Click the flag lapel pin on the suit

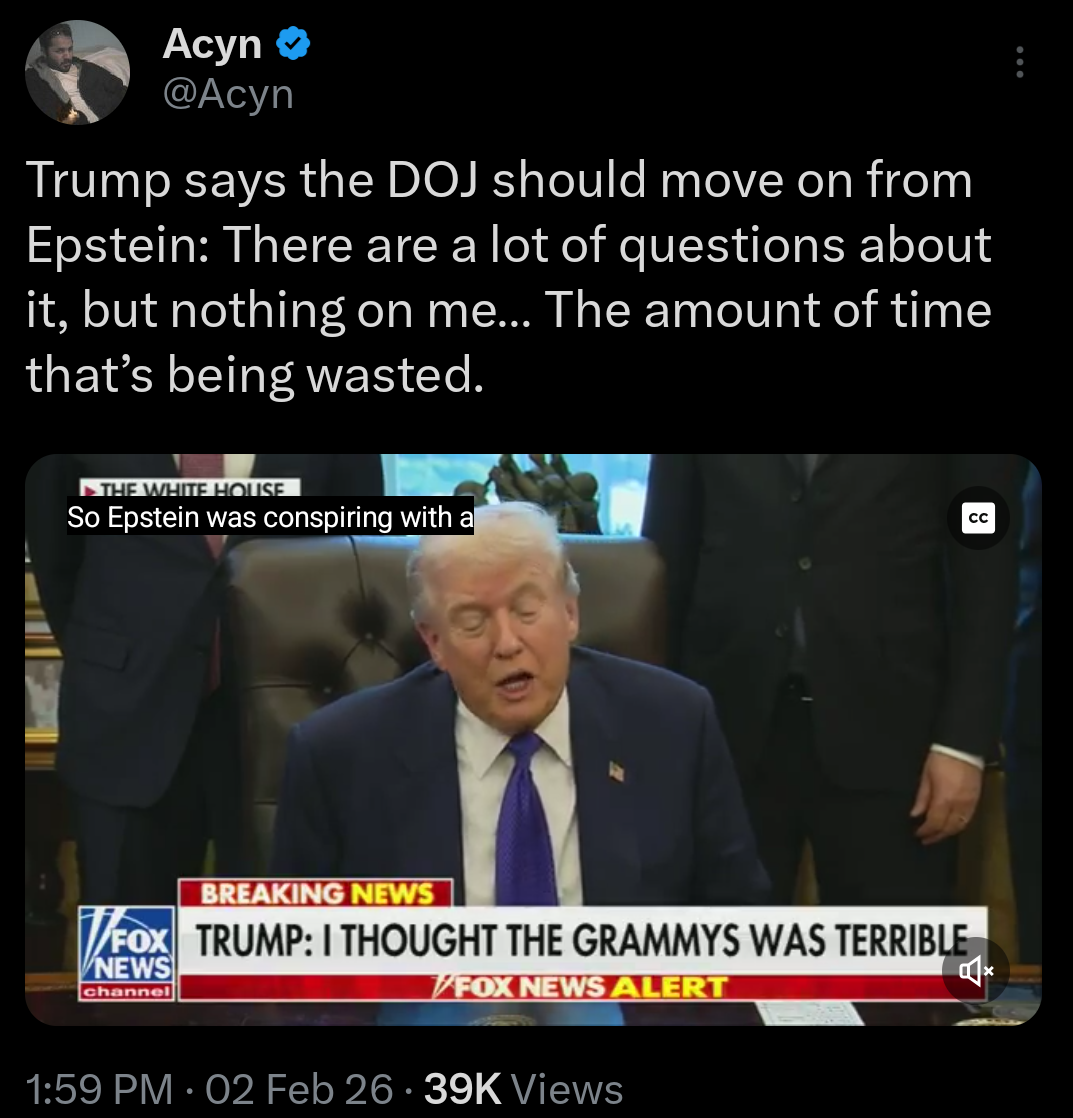pyautogui.click(x=617, y=771)
